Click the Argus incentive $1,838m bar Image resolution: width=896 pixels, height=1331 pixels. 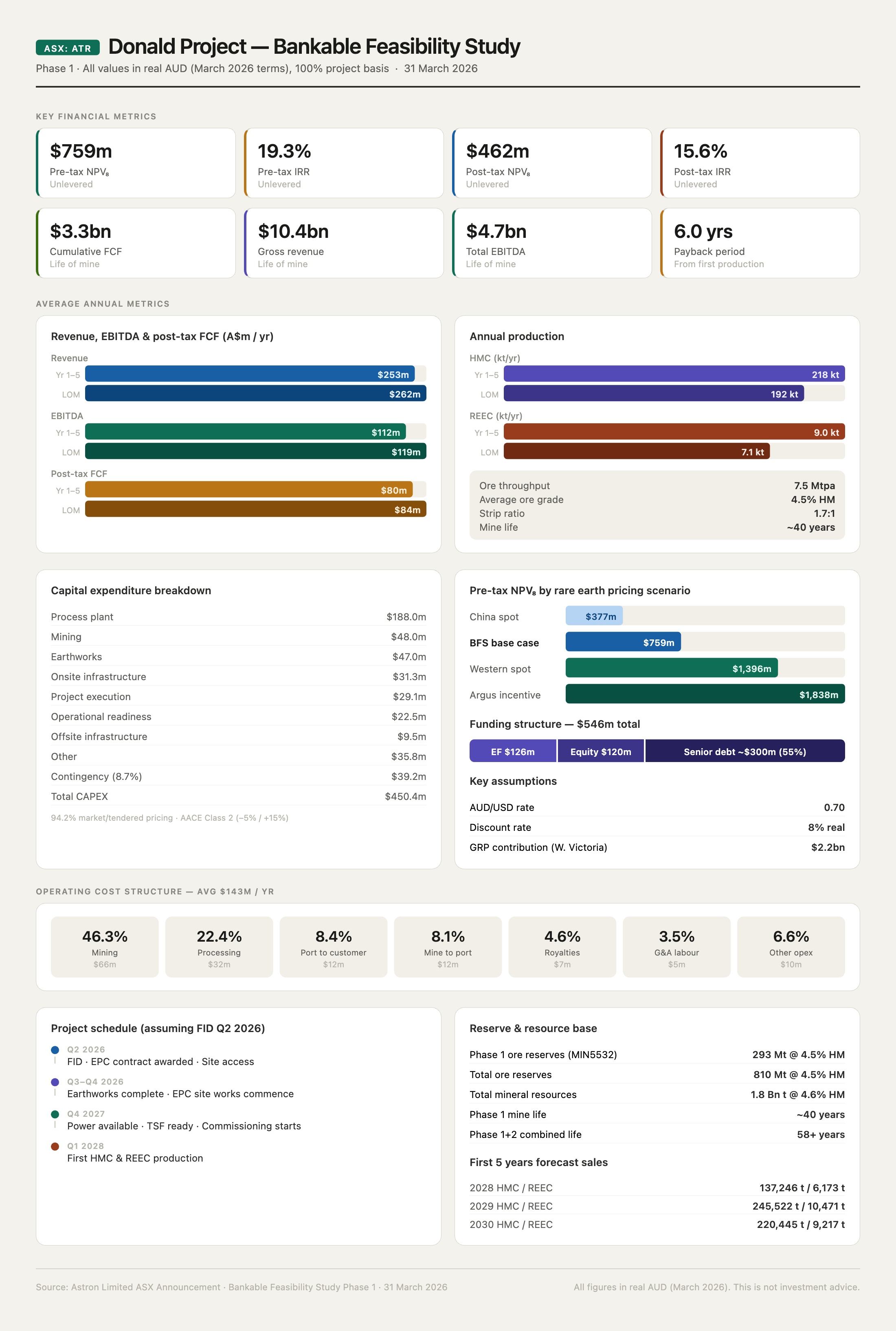click(705, 694)
